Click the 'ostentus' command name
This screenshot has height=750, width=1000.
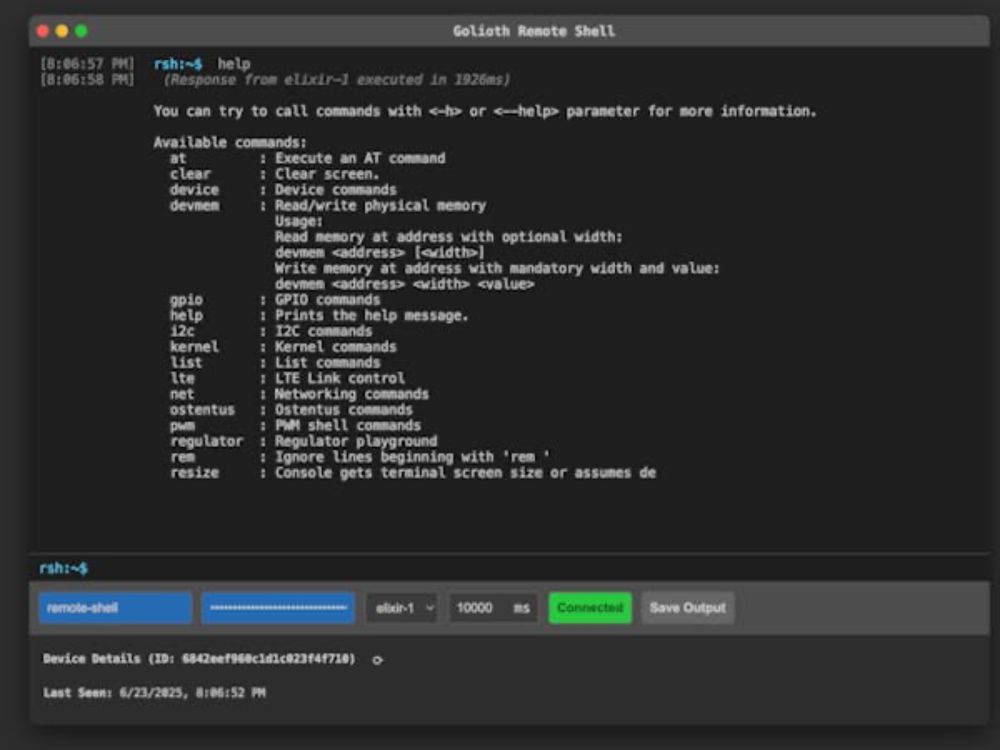pos(202,409)
